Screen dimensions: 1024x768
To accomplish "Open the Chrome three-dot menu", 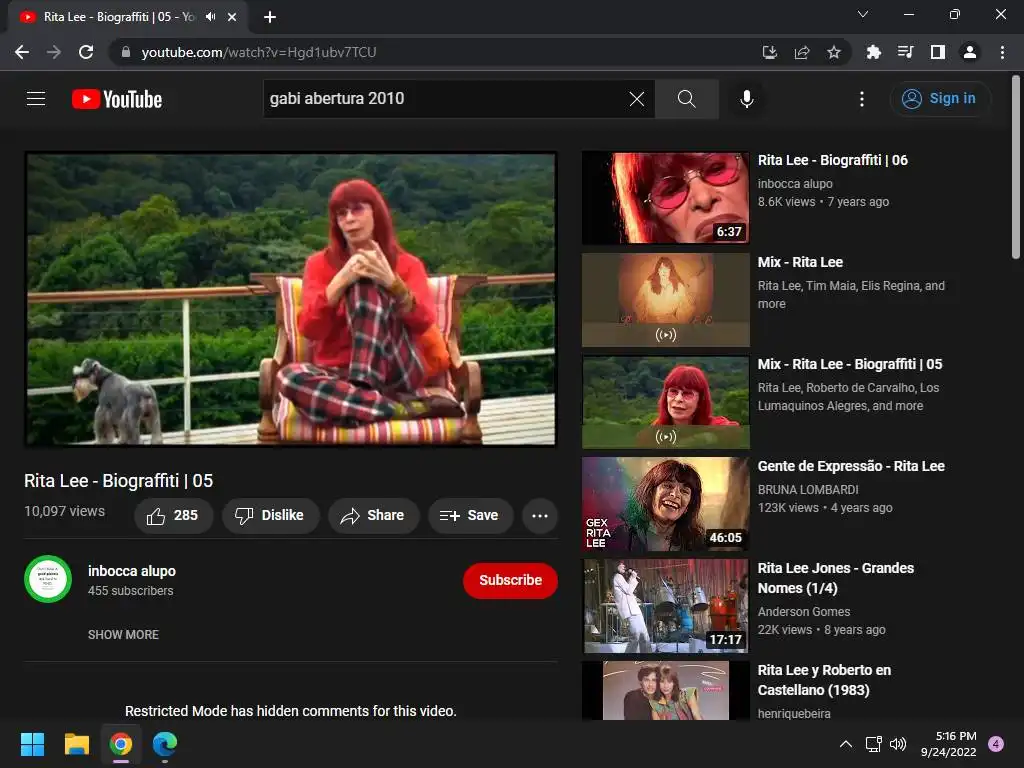I will click(x=1002, y=52).
